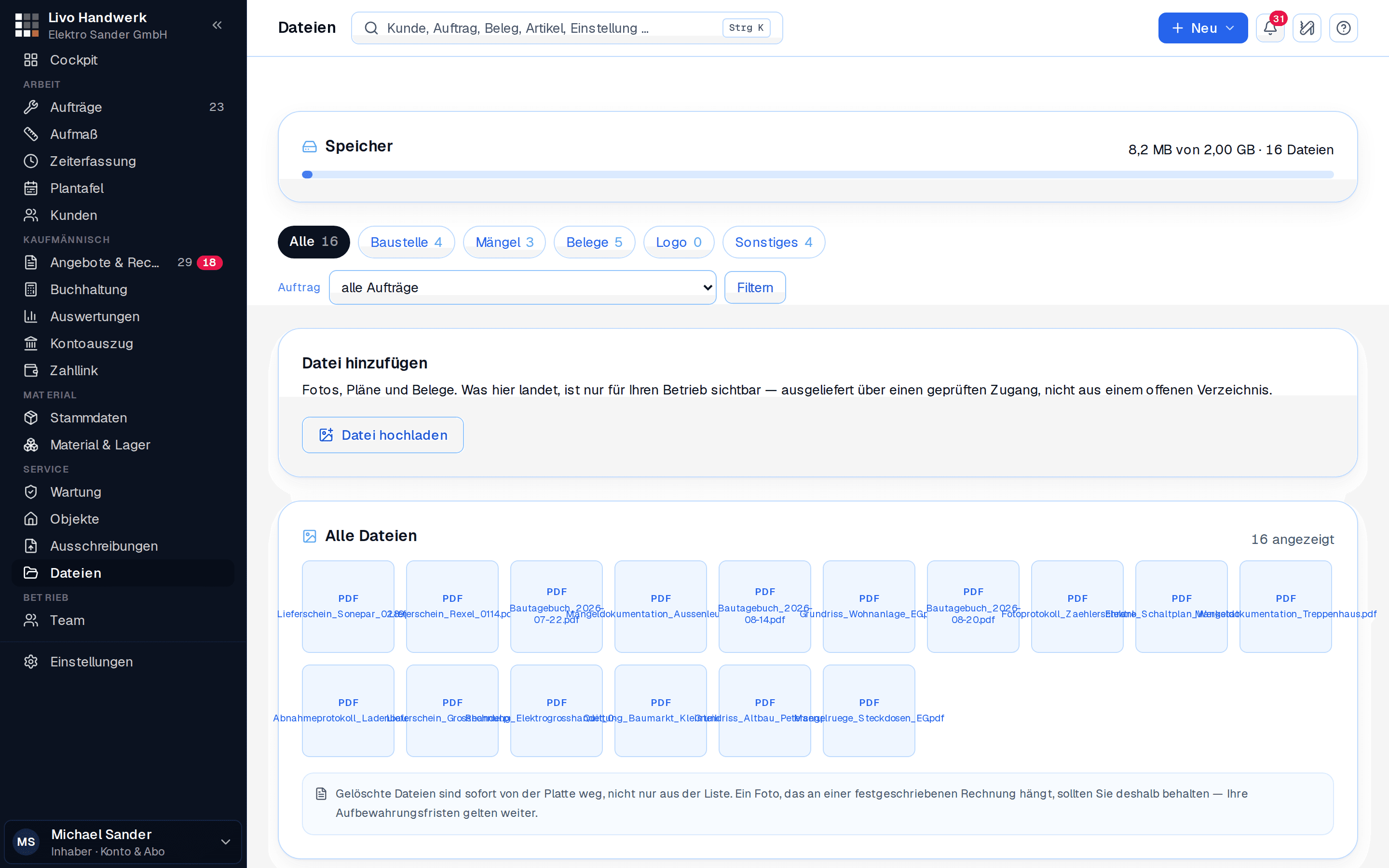Viewport: 1389px width, 868px height.
Task: Click the Filtern button
Action: 755,287
